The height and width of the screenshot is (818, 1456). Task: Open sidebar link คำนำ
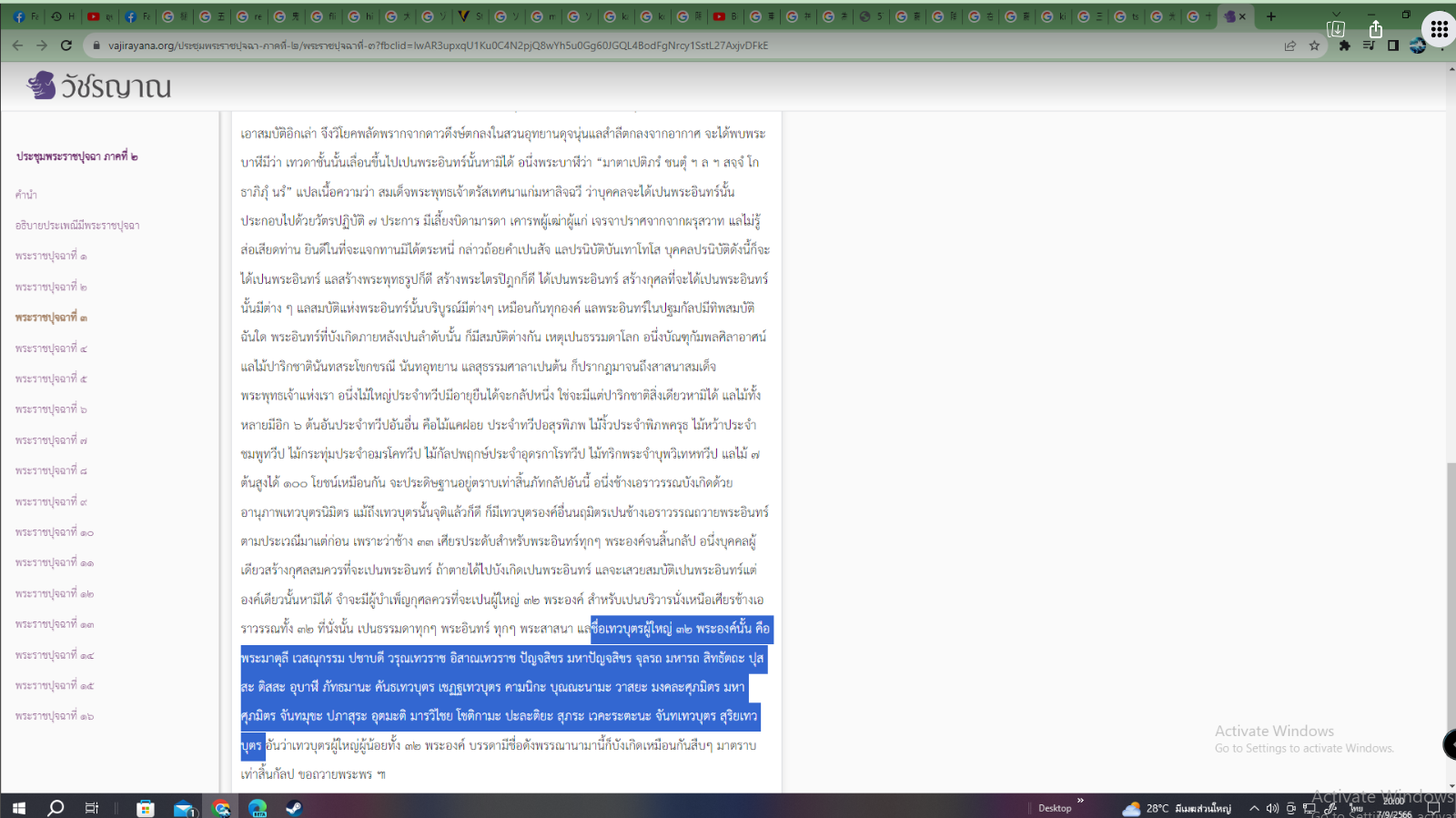pos(26,195)
